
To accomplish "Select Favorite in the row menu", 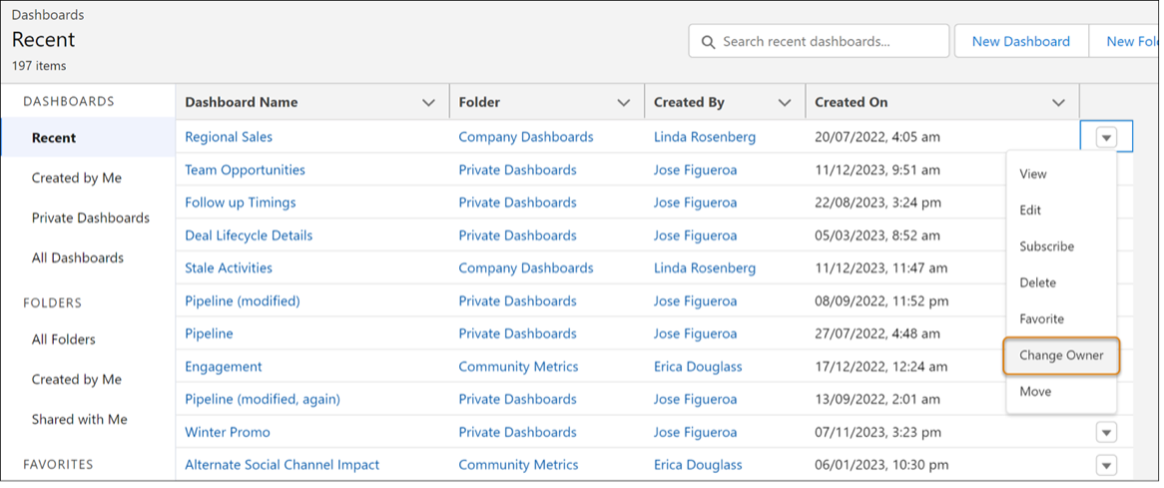I will point(1041,319).
